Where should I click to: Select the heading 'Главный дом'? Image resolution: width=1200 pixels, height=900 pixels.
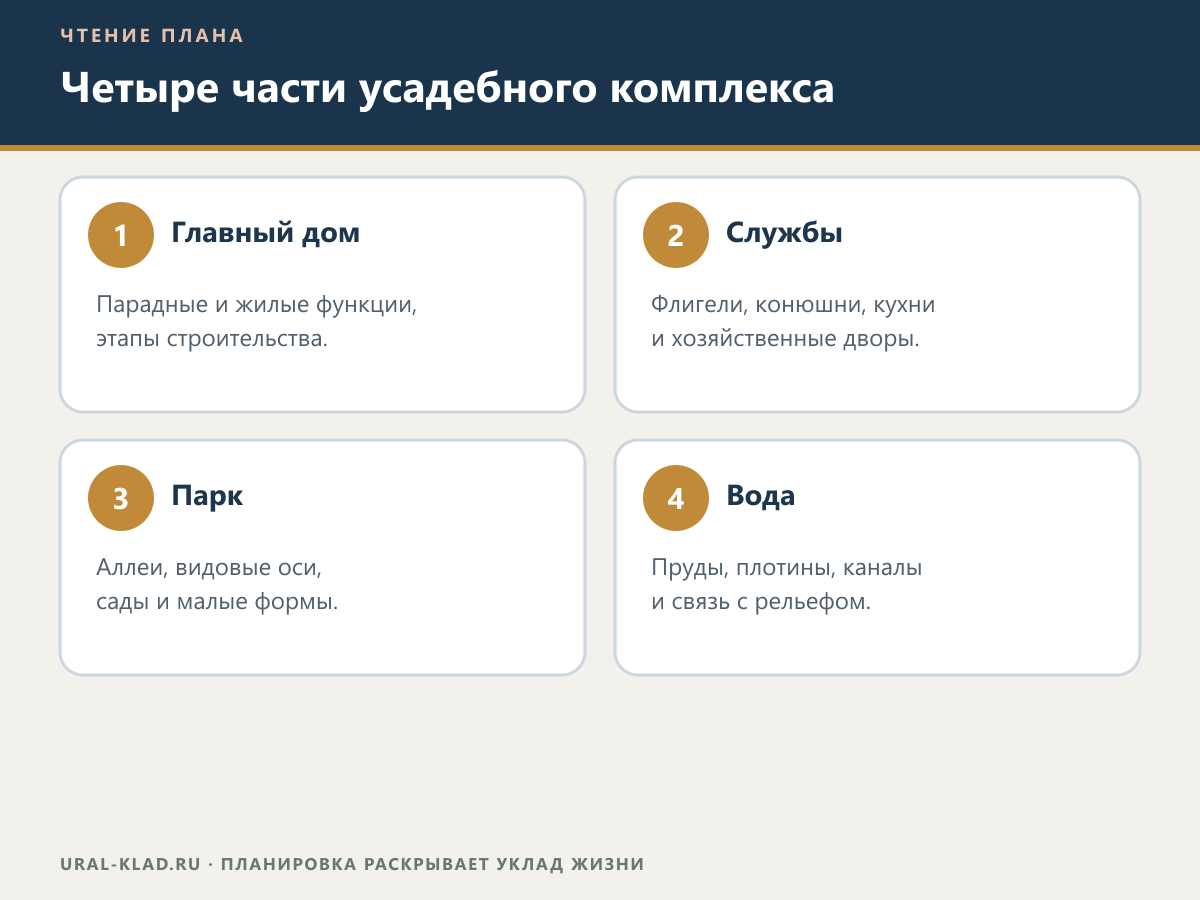click(x=266, y=233)
